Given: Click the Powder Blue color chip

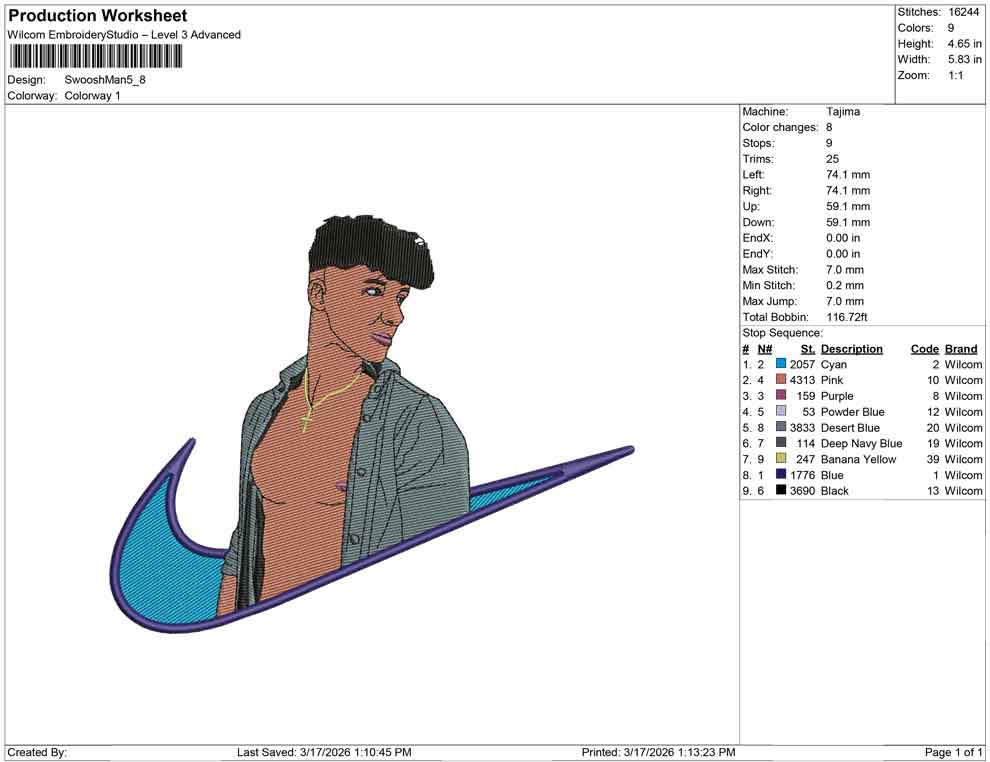Looking at the screenshot, I should 779,412.
